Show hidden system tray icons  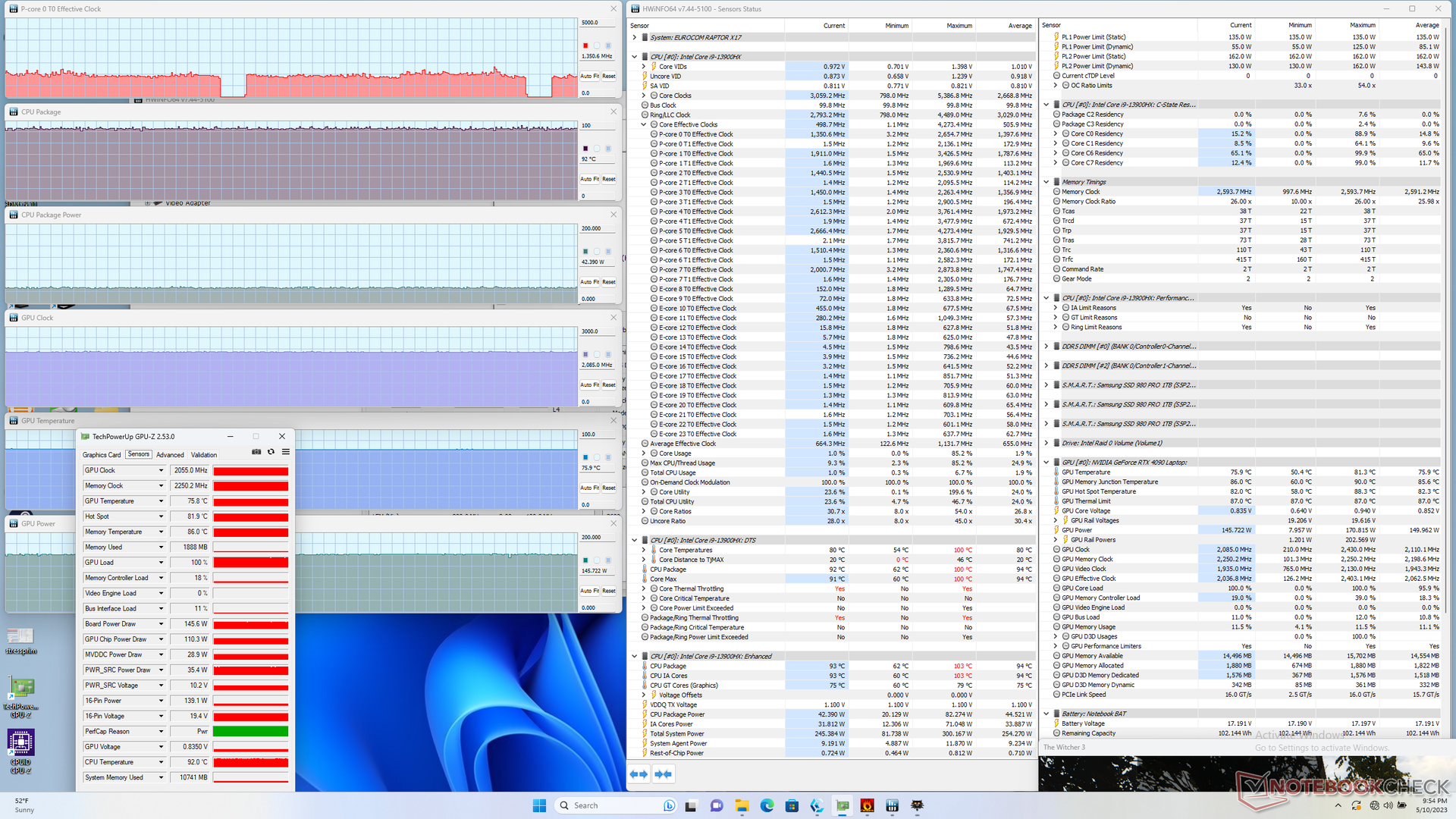coord(1338,805)
